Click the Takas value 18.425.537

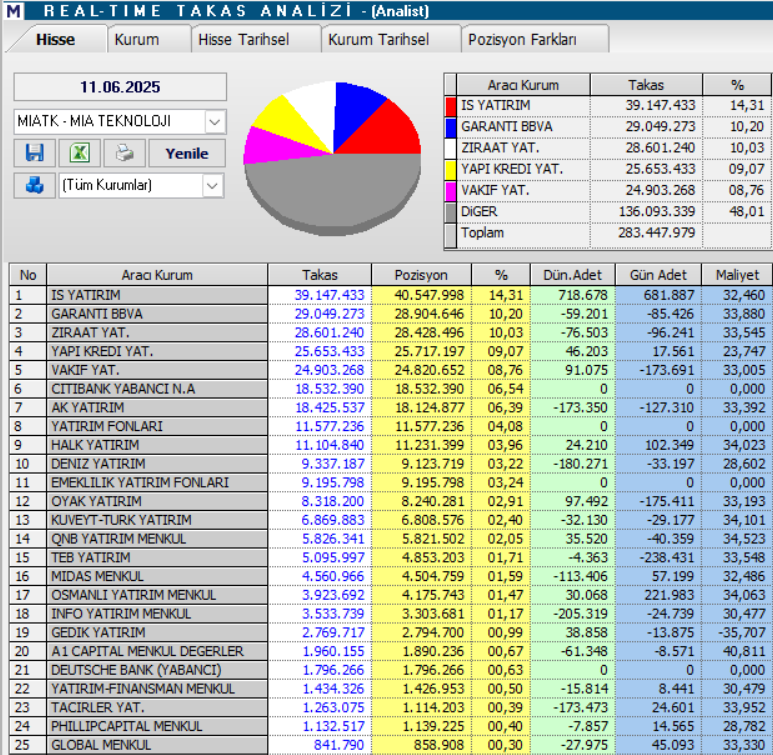point(329,407)
